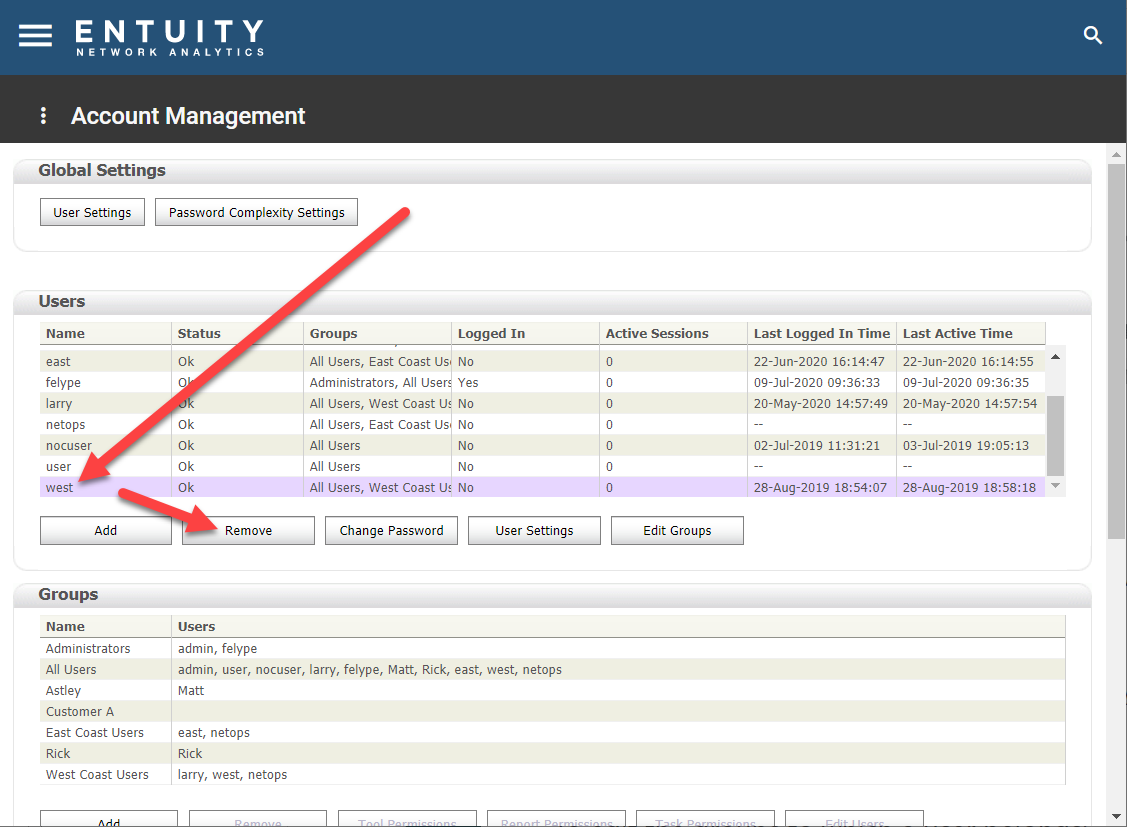Click page scroll up arrow

1116,154
